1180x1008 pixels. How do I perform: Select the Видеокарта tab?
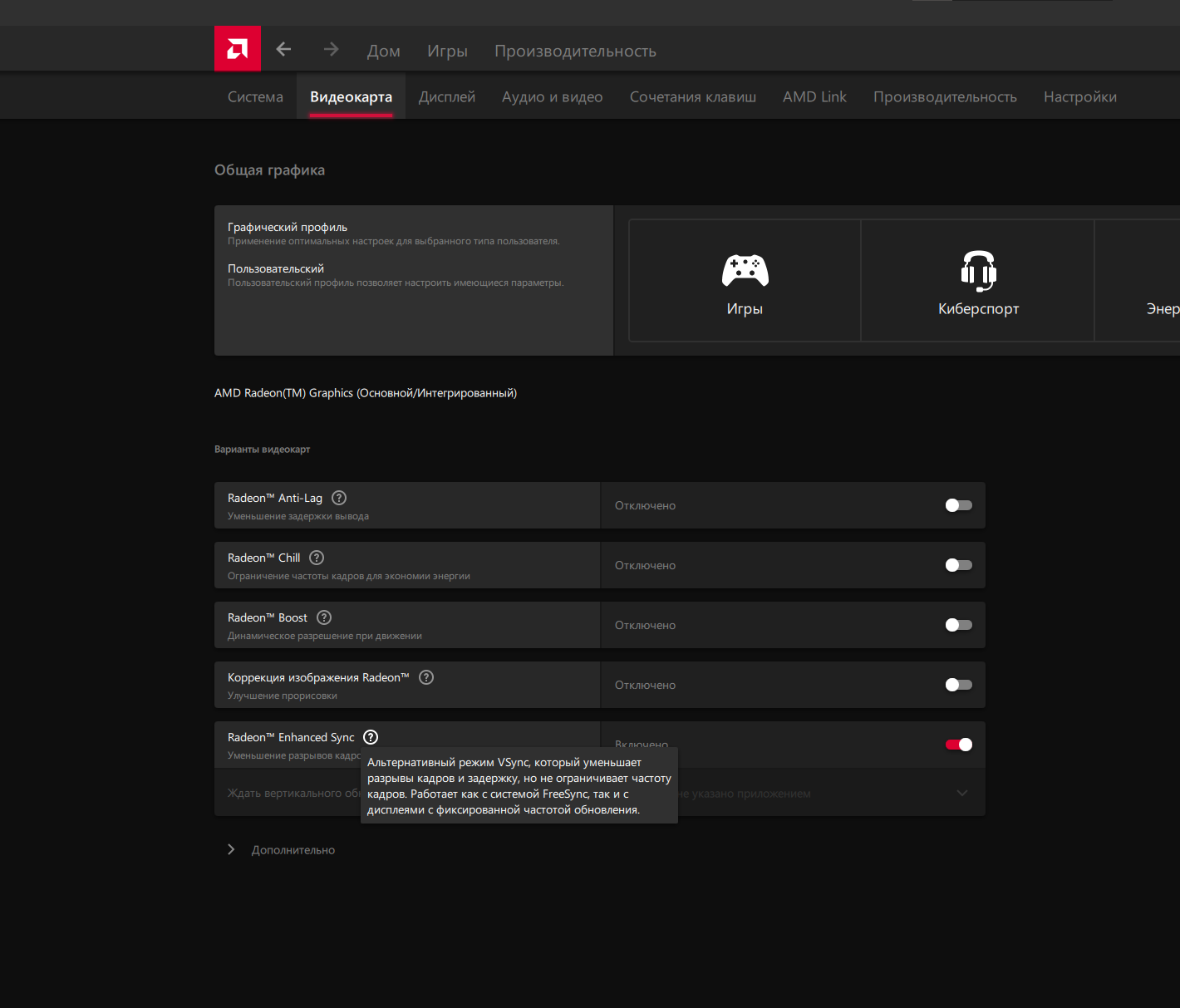[x=351, y=96]
